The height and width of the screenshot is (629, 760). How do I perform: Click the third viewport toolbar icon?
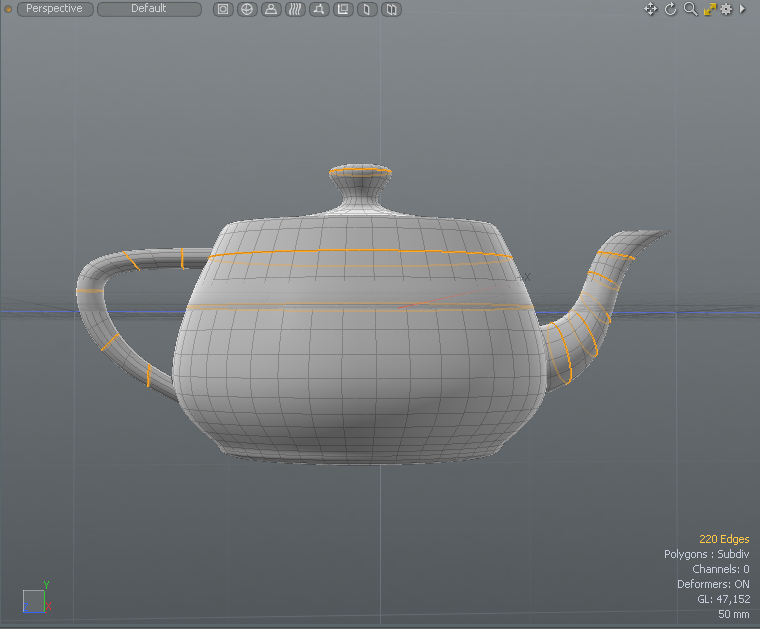click(271, 9)
